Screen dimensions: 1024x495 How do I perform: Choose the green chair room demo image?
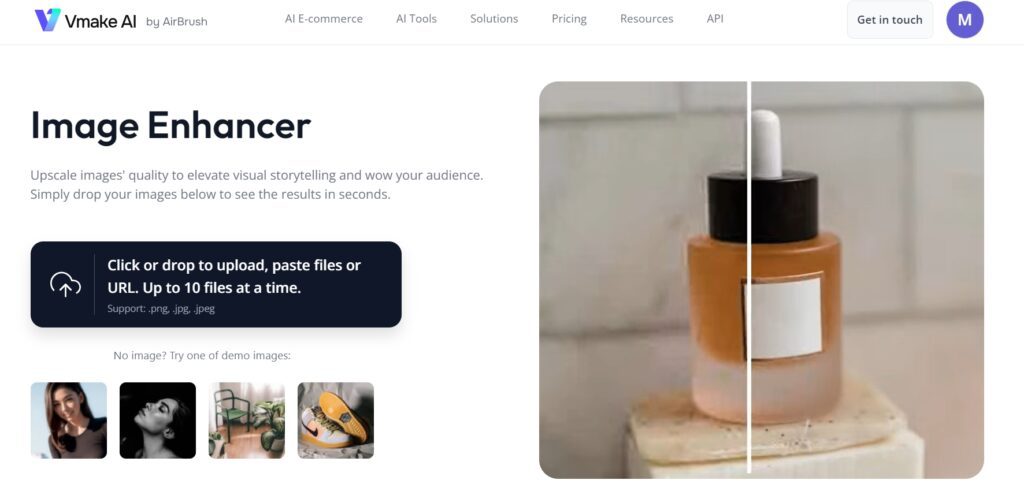(x=246, y=420)
